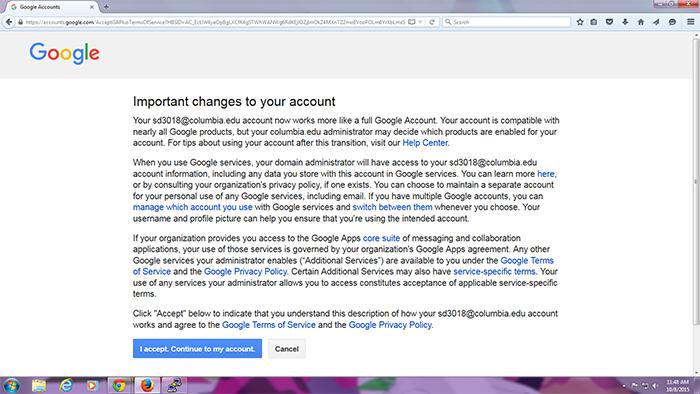700x394 pixels.
Task: Switch to Firefox in the taskbar
Action: pos(147,385)
